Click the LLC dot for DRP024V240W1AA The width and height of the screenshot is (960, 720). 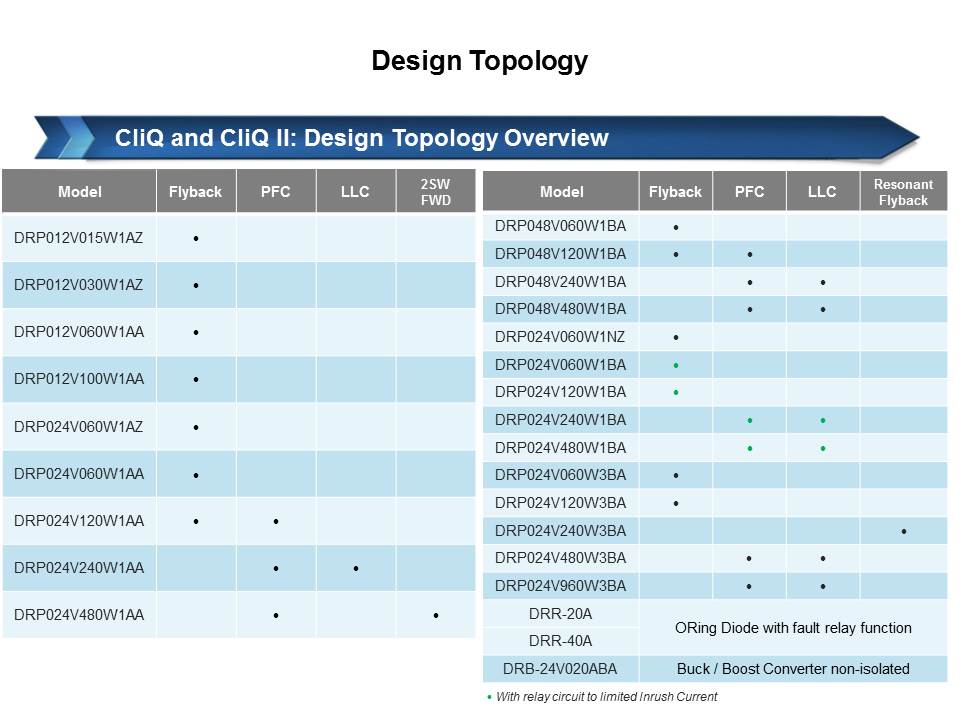point(356,569)
